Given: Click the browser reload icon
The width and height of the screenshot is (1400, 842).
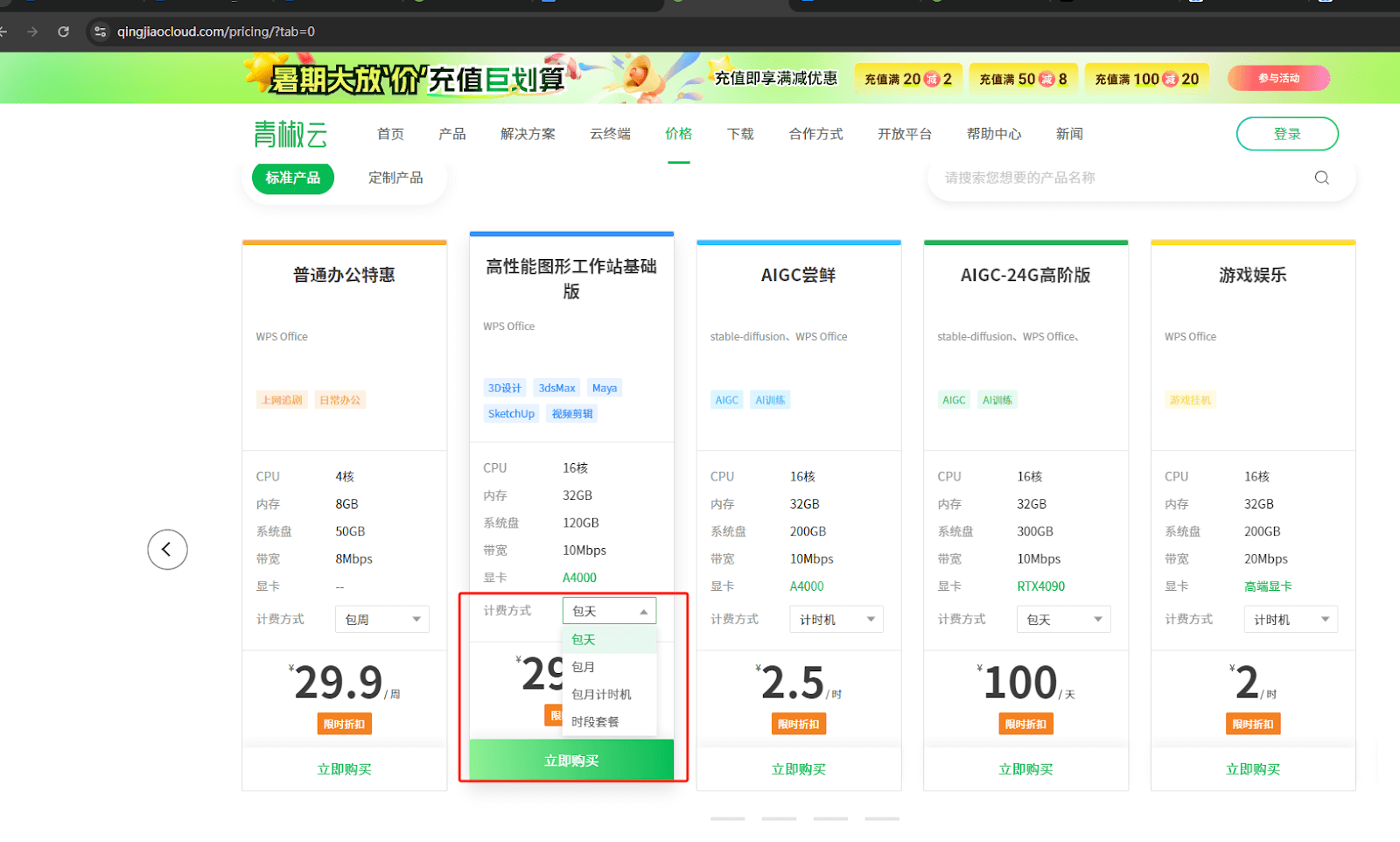Looking at the screenshot, I should (63, 32).
